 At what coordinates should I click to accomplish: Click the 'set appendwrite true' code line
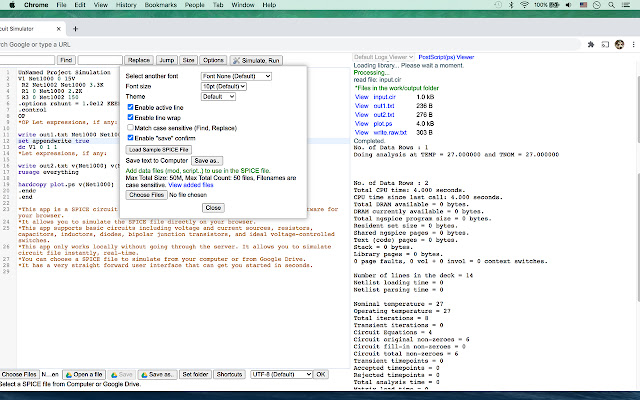53,141
